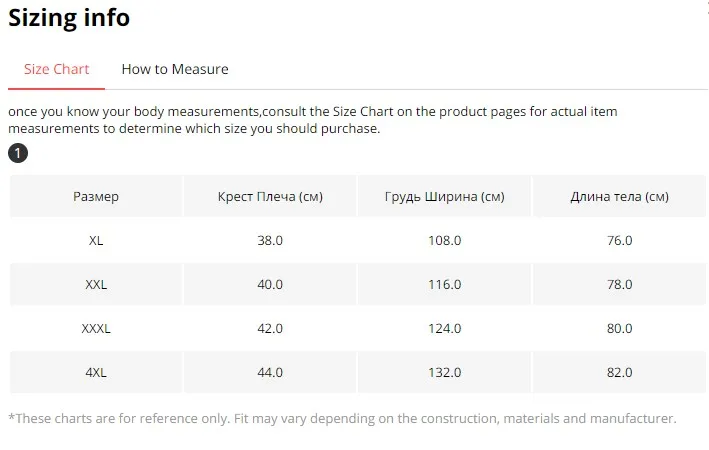Click the 44.0 shoulder cell
The width and height of the screenshot is (709, 450).
pos(270,373)
